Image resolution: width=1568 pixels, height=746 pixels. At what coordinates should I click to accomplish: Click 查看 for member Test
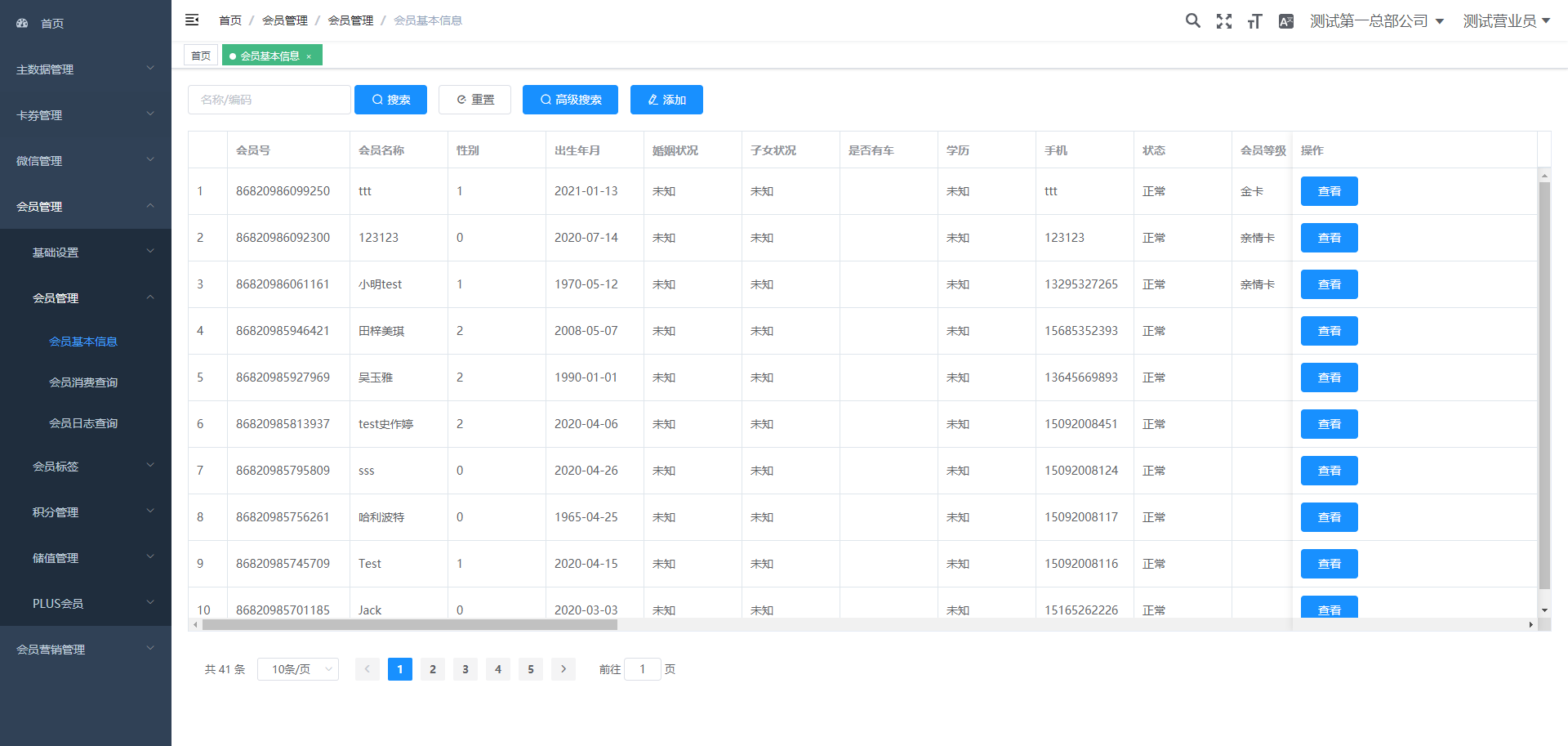(x=1330, y=564)
